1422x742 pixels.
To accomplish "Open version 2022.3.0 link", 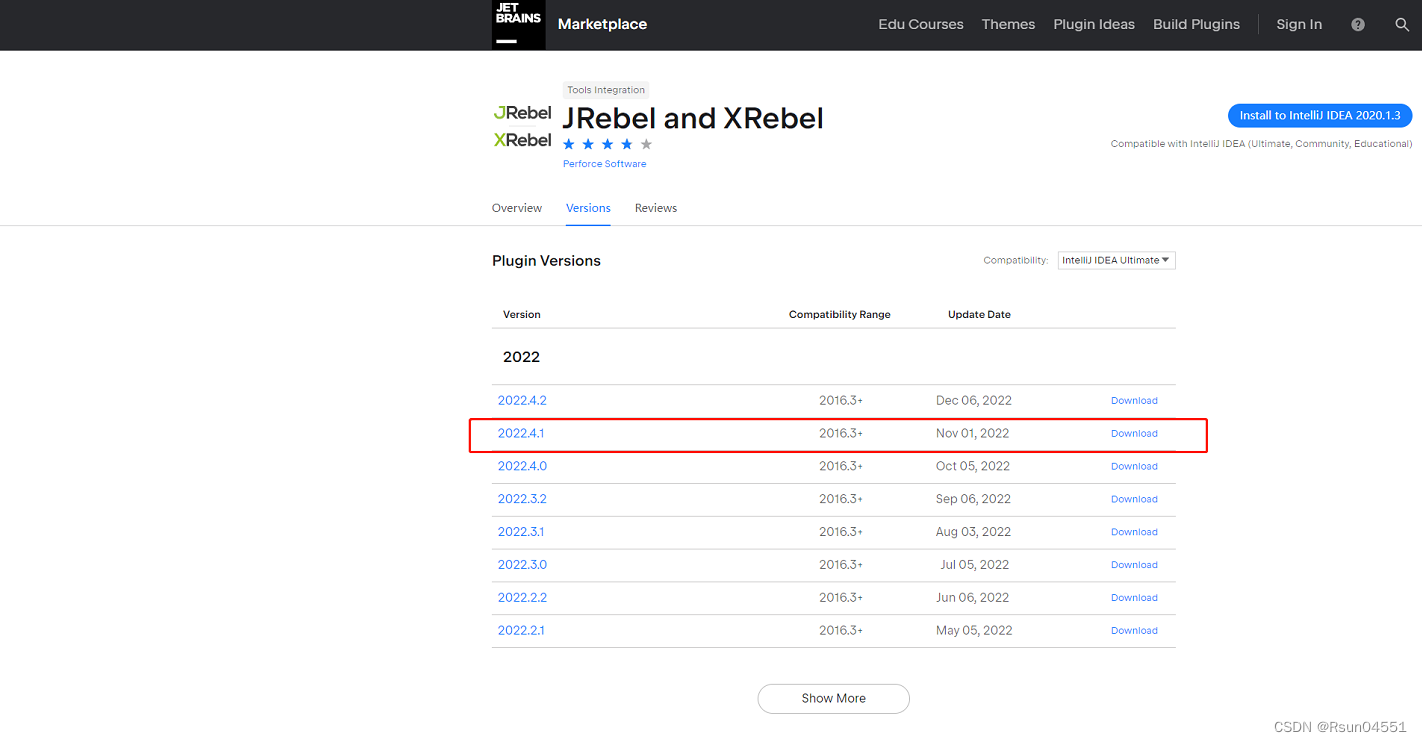I will (522, 565).
